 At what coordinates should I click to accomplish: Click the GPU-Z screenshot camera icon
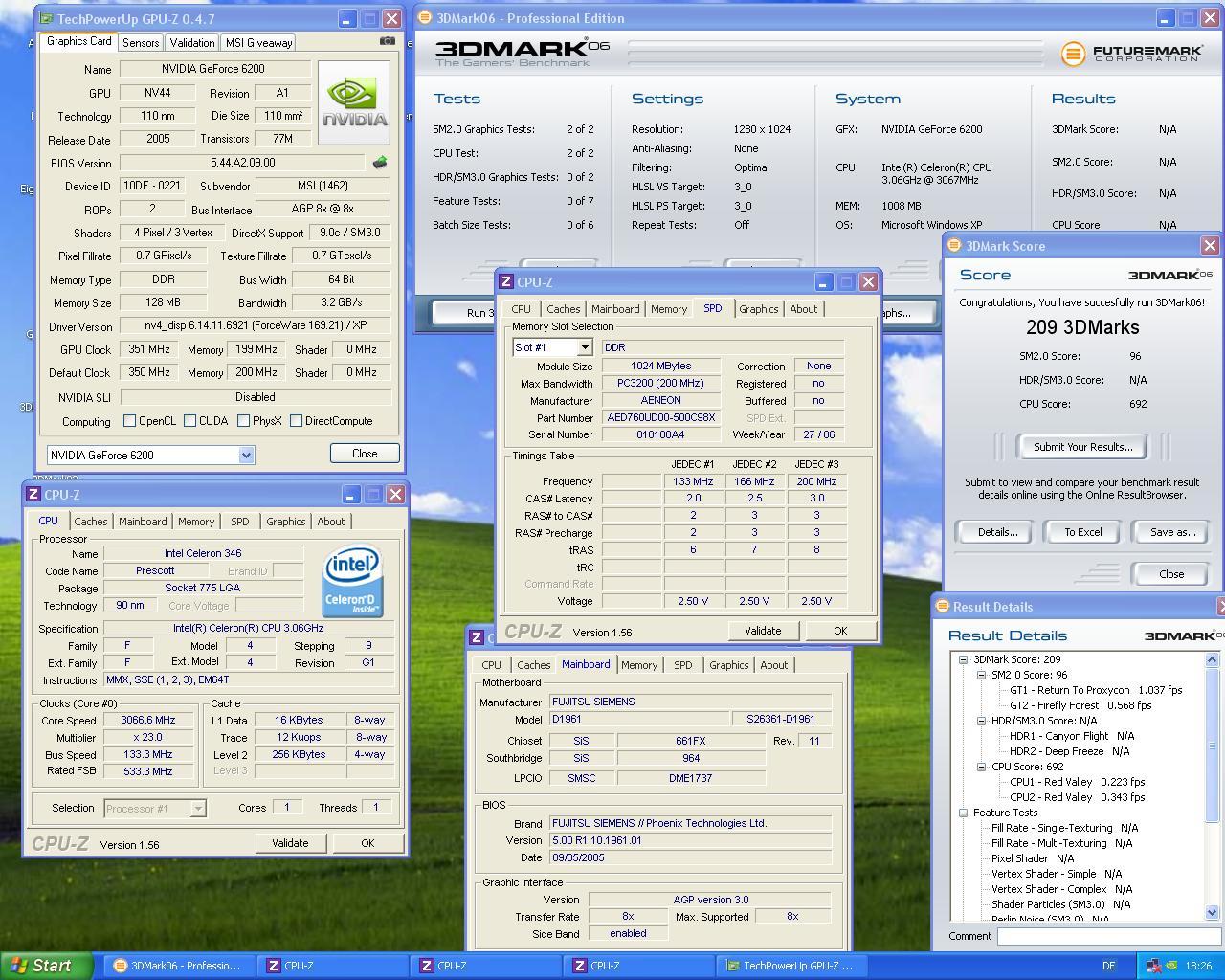(387, 41)
